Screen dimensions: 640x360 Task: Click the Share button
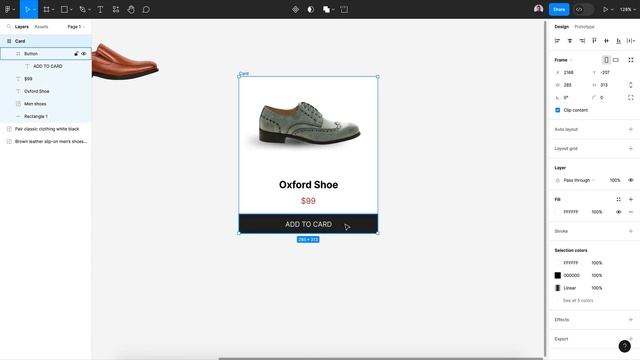(x=559, y=9)
